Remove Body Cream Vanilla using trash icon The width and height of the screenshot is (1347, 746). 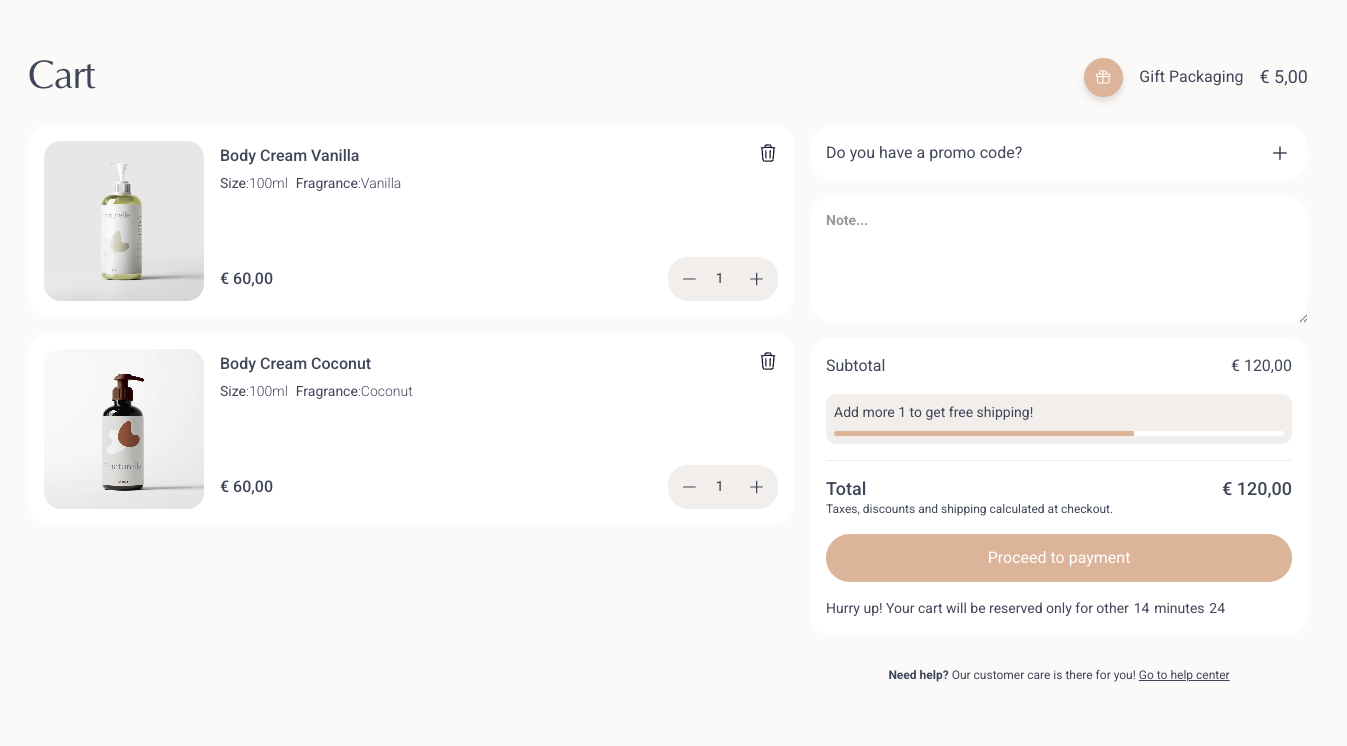(x=768, y=153)
